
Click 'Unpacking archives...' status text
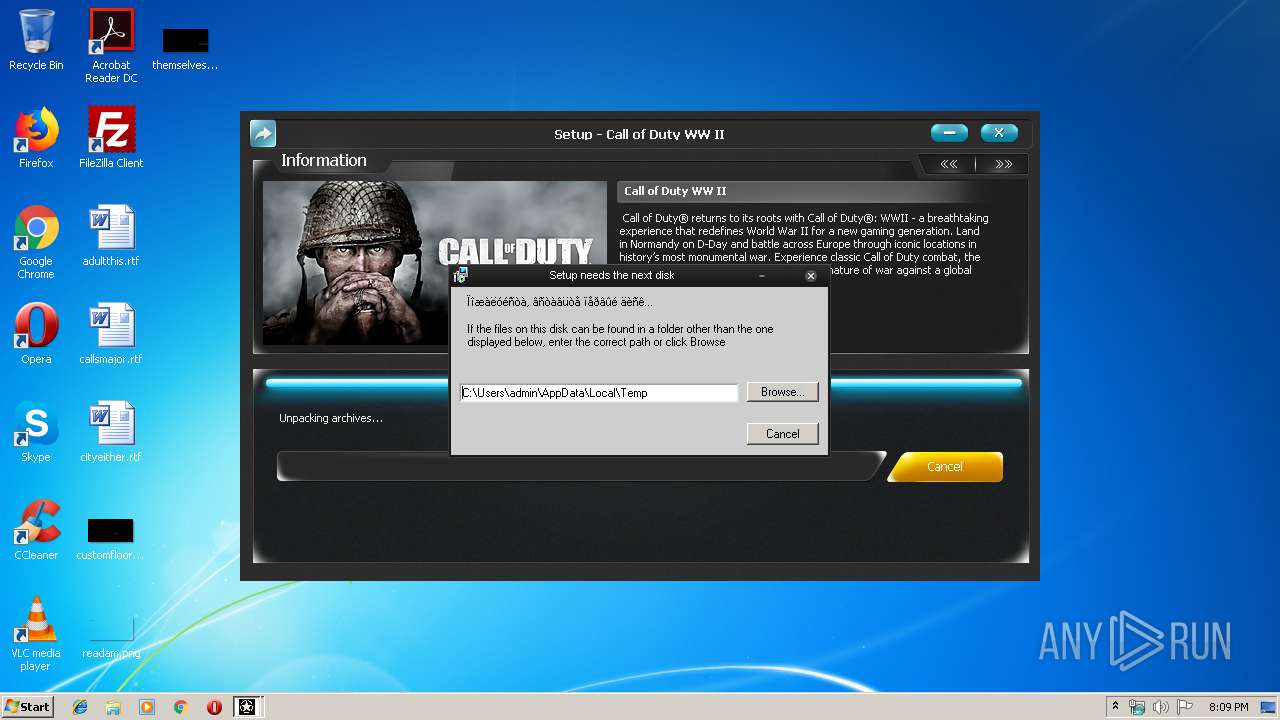coord(331,418)
